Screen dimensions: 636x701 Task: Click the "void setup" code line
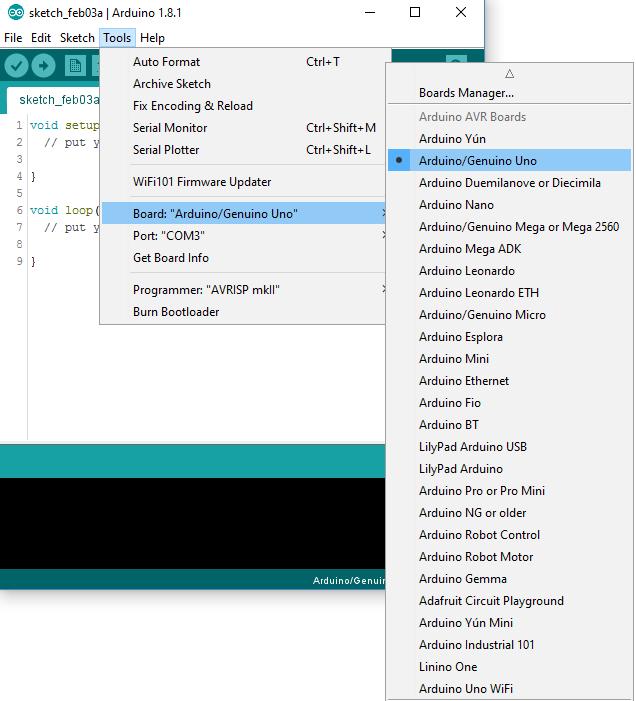64,125
